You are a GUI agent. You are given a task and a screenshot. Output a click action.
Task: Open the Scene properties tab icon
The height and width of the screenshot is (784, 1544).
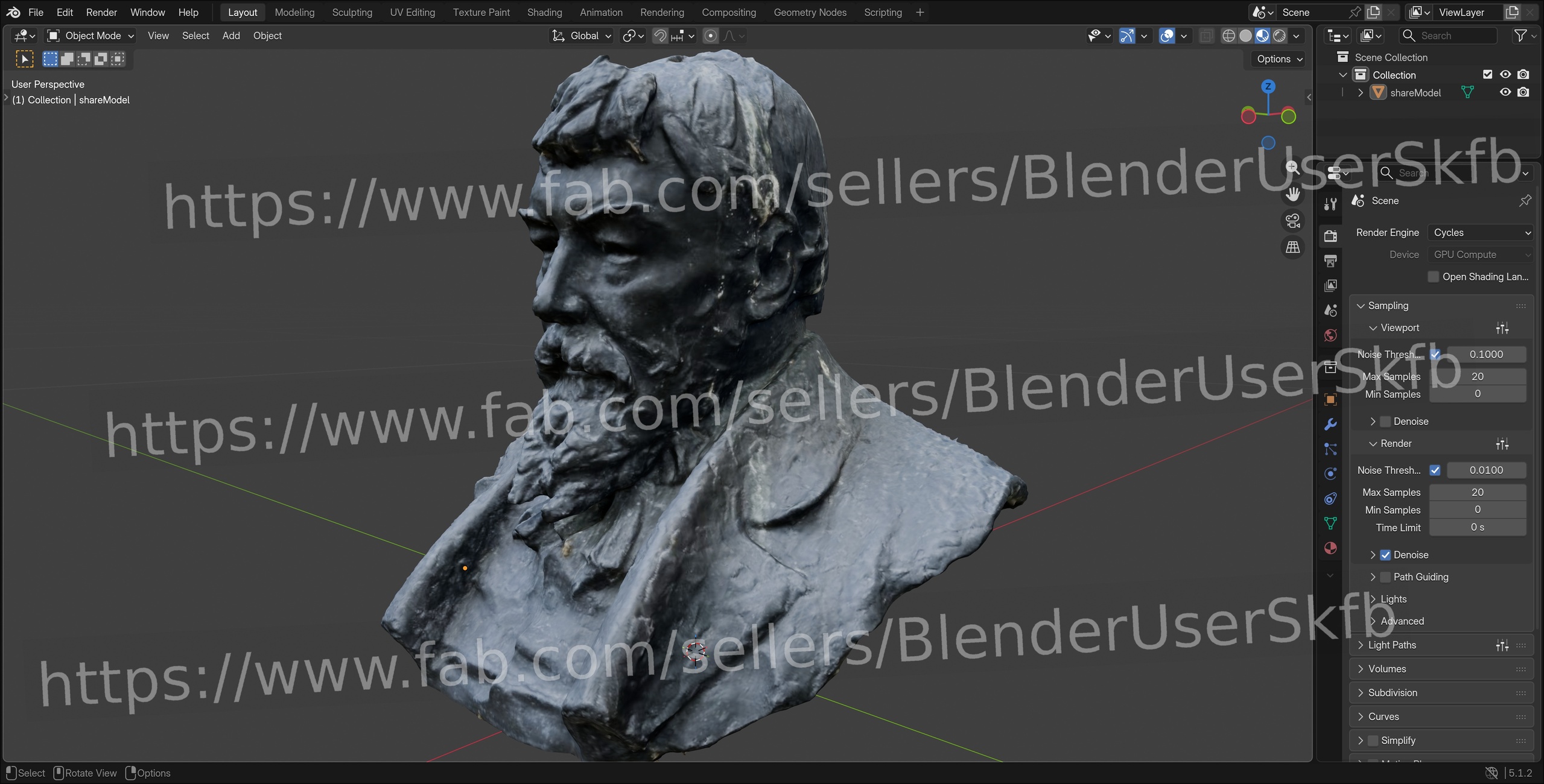coord(1330,310)
